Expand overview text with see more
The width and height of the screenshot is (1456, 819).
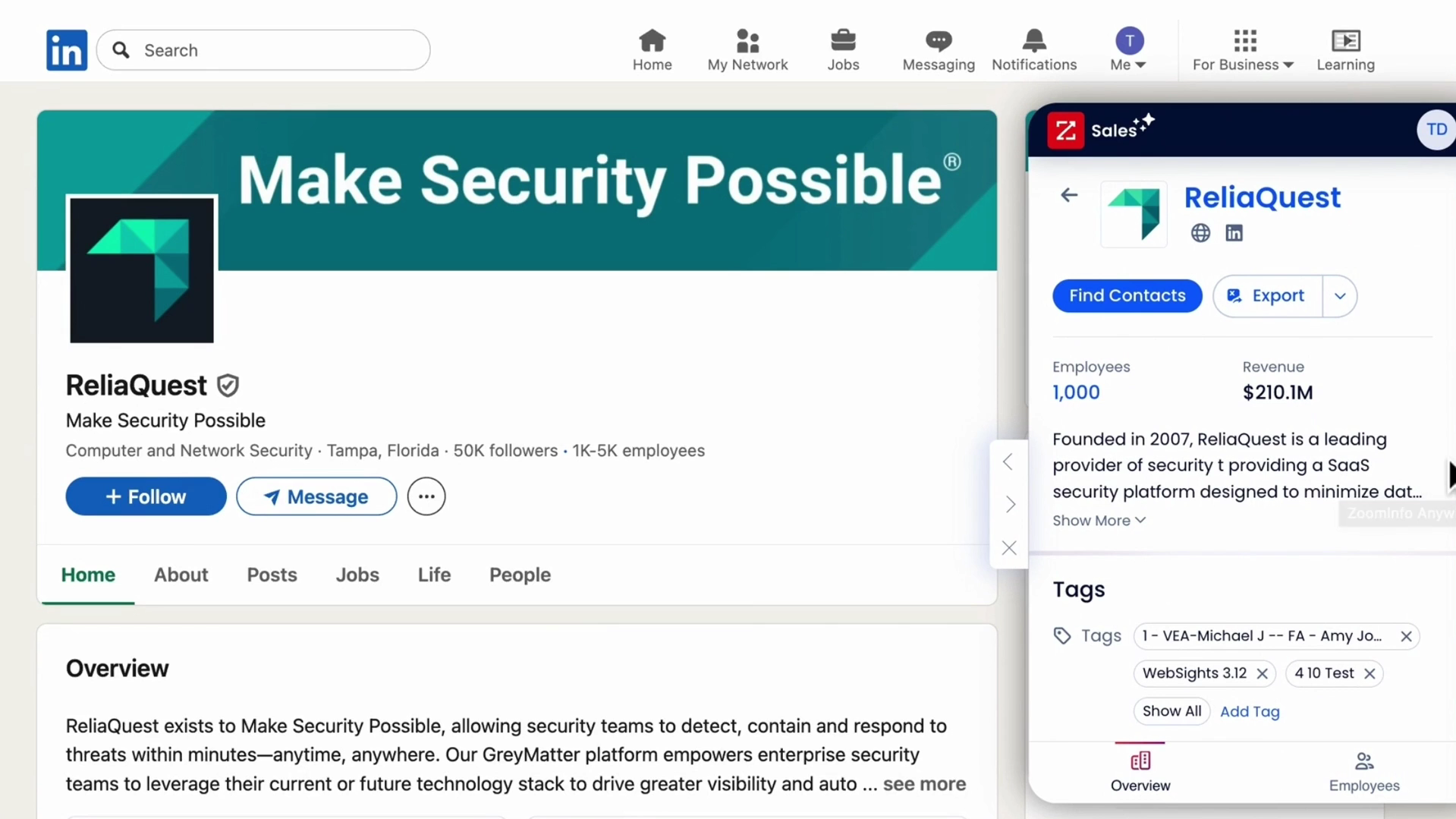(924, 784)
